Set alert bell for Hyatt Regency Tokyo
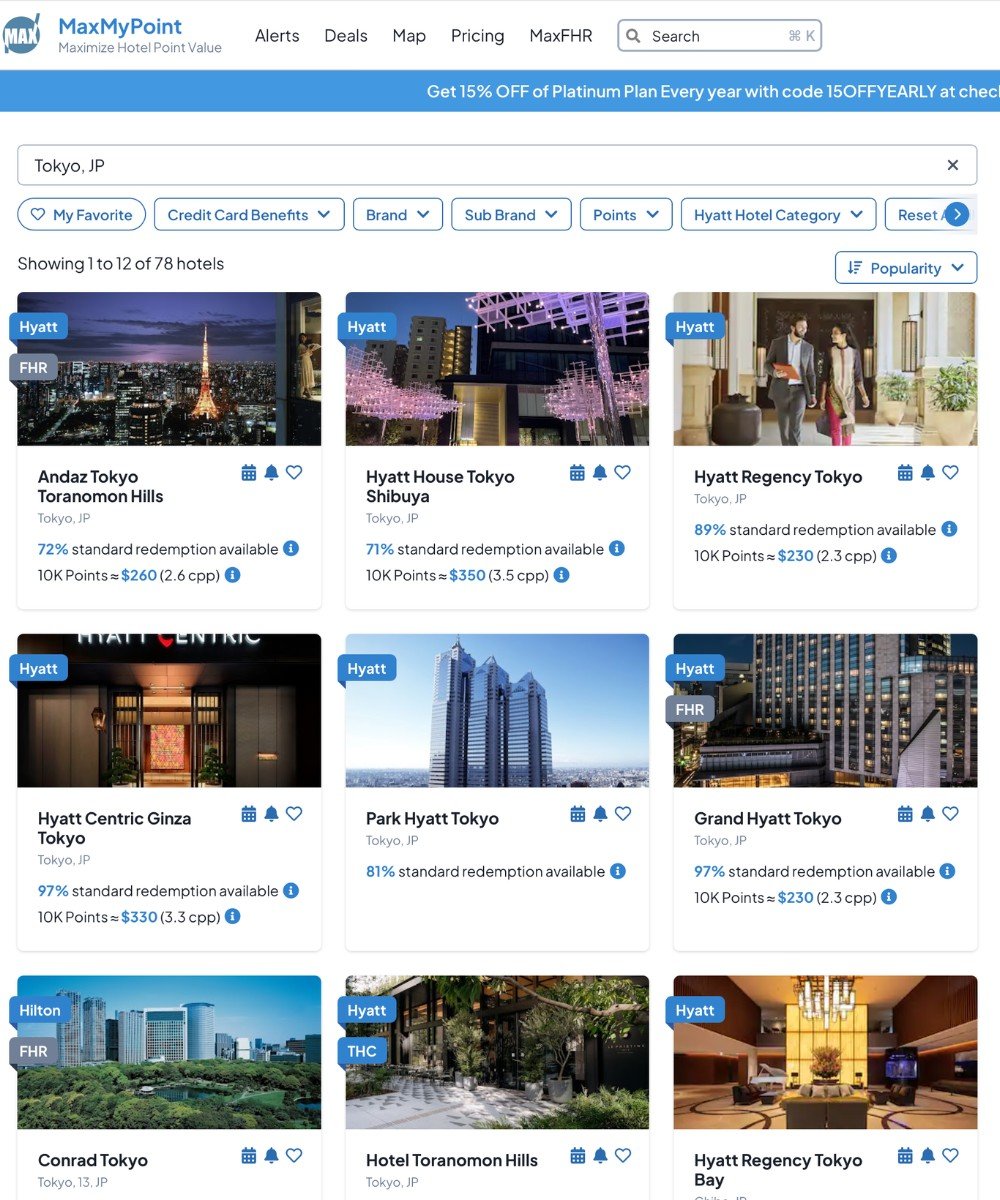The image size is (1000, 1200). point(928,473)
